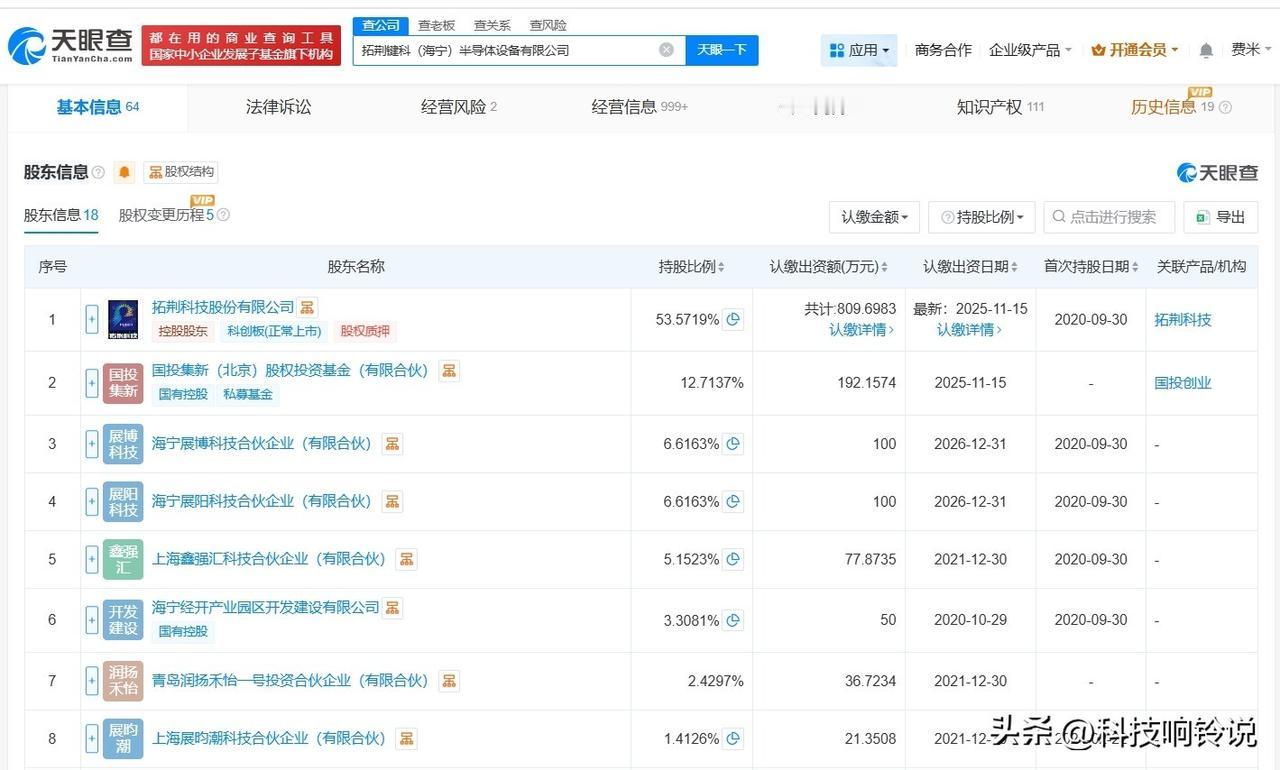Click the pie chart icon in 海宁展博科技 row
This screenshot has height=770, width=1280.
[x=733, y=444]
